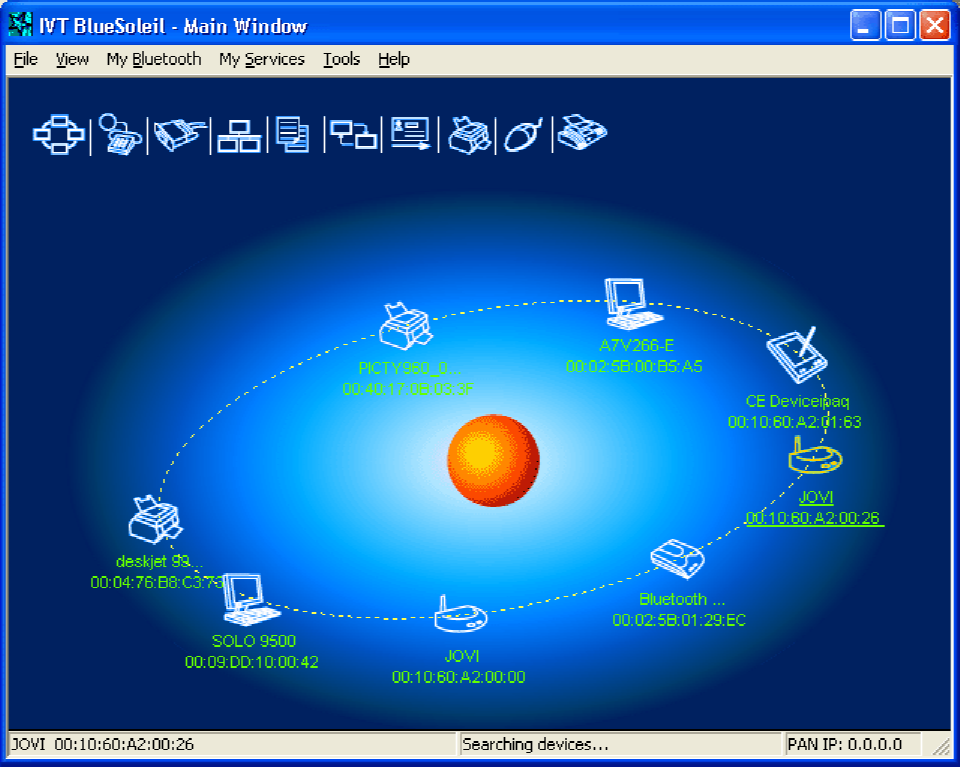This screenshot has height=767, width=960.
Task: Select the SOLO 9500 computer icon
Action: [x=250, y=599]
